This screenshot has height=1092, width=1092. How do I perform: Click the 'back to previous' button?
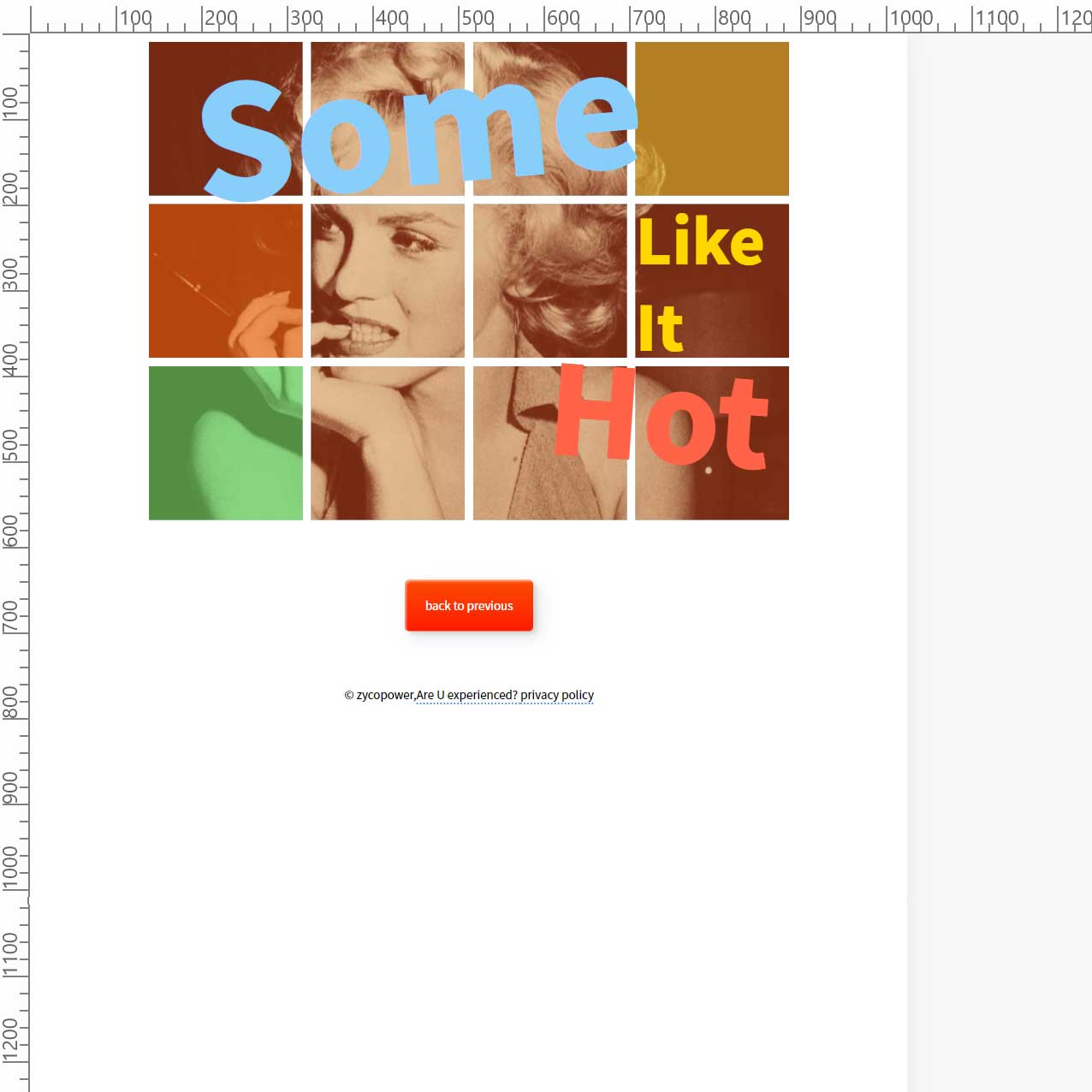pyautogui.click(x=469, y=606)
